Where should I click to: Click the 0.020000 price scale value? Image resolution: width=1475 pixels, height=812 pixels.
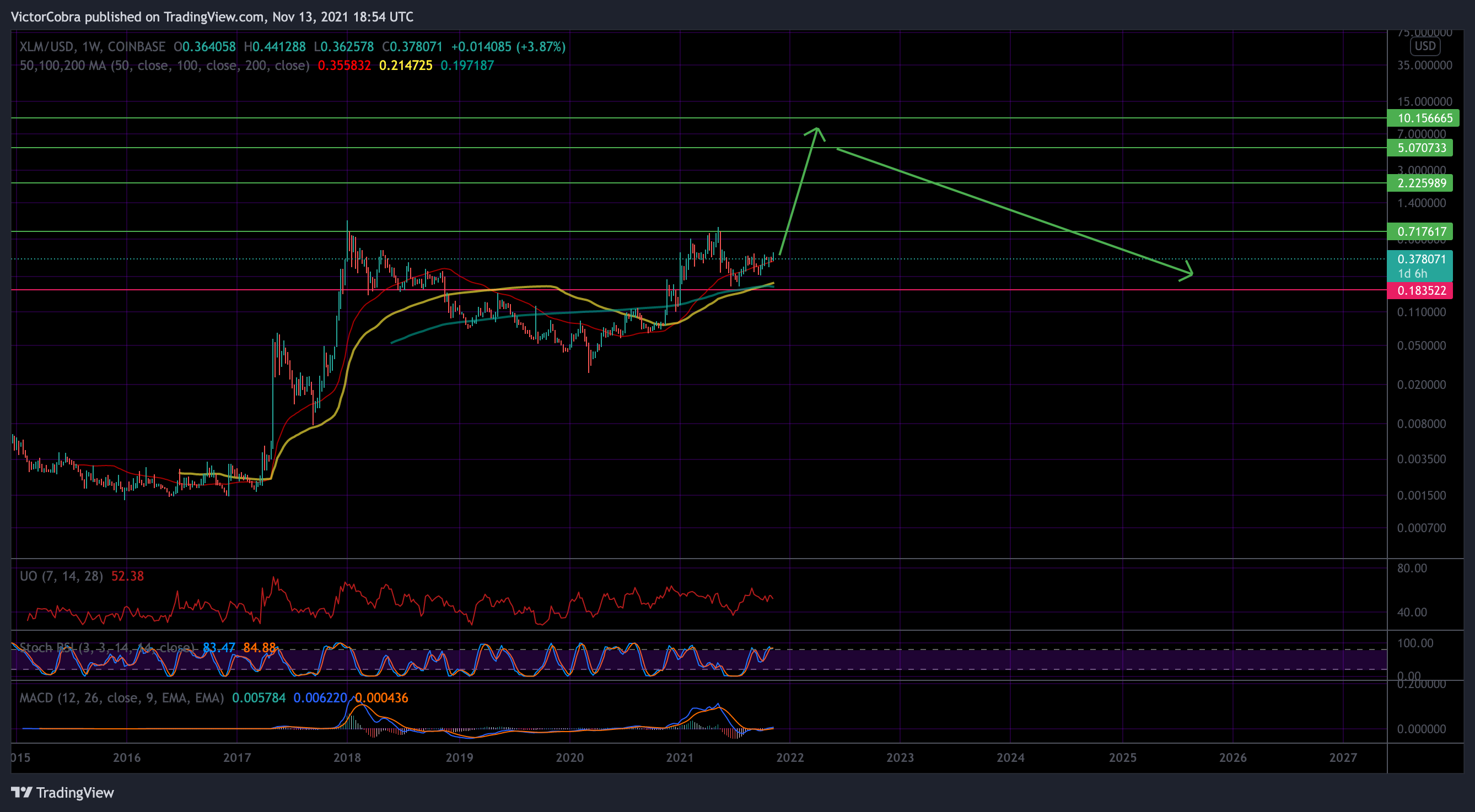pyautogui.click(x=1422, y=385)
